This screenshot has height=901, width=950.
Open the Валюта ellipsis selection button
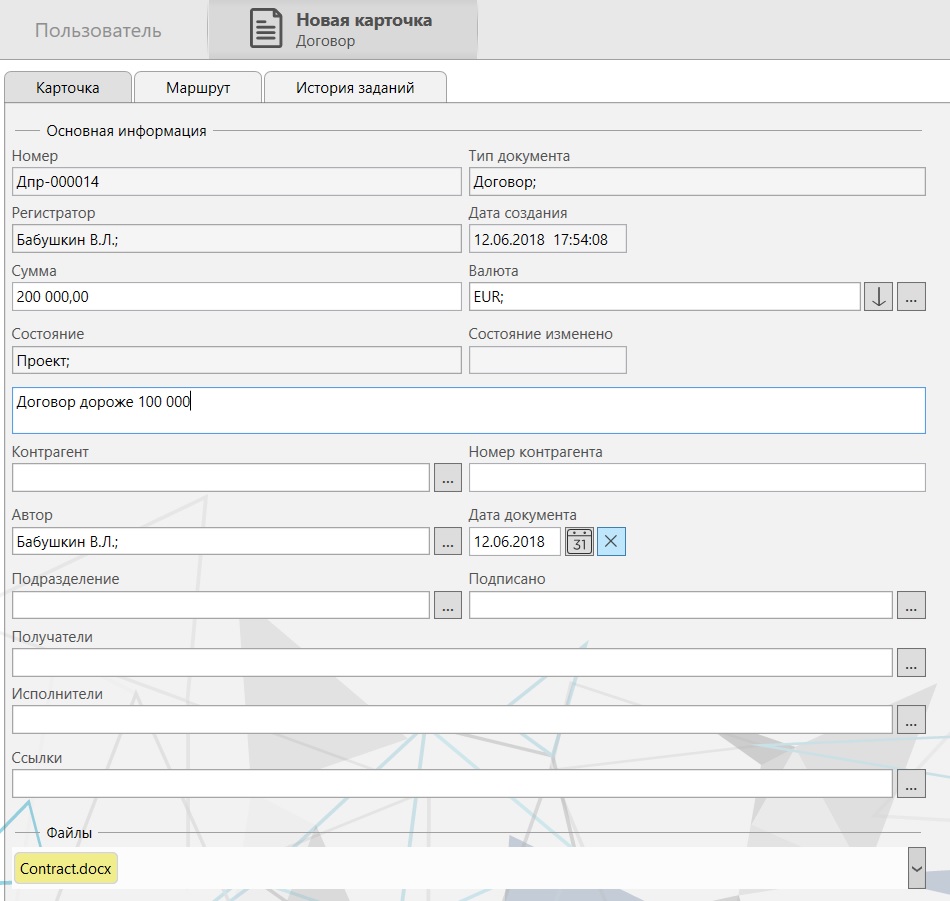point(911,297)
